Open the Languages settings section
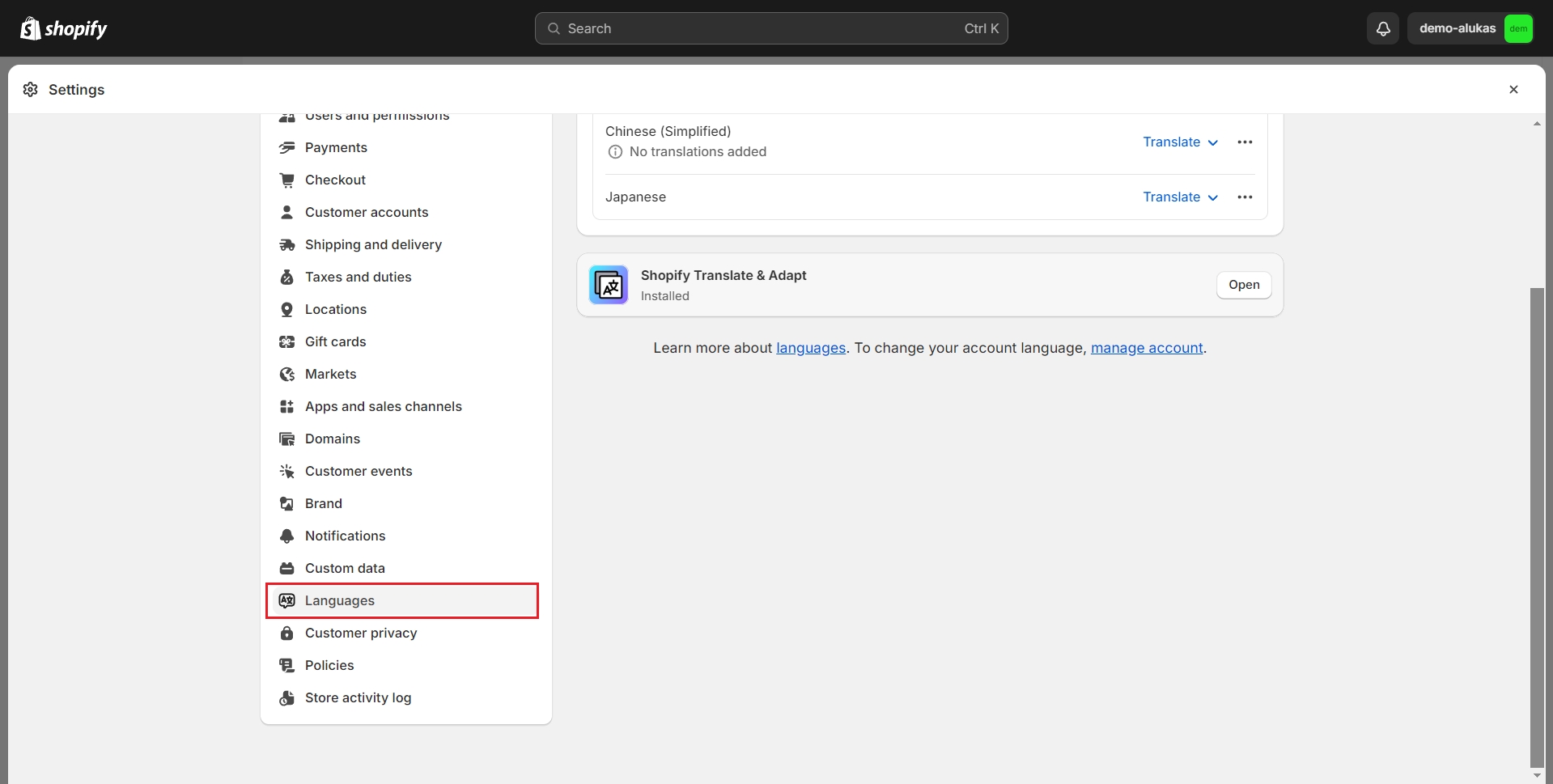The image size is (1553, 784). pyautogui.click(x=340, y=600)
